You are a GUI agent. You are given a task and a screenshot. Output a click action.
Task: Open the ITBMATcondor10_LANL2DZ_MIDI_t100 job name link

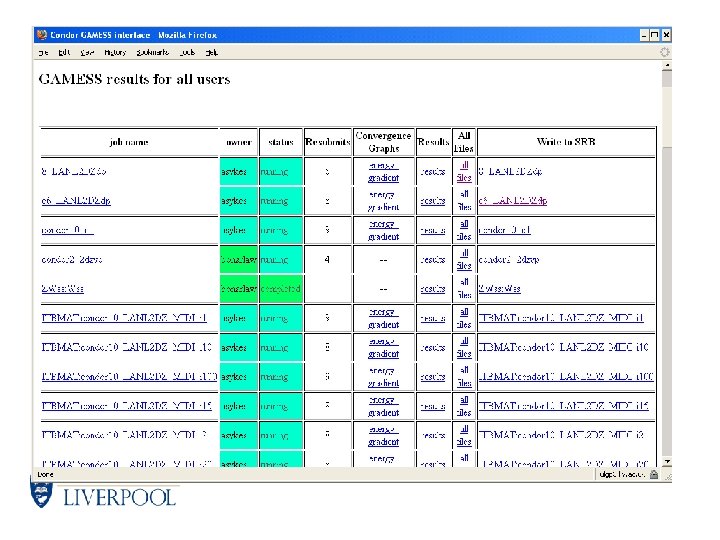pos(129,377)
